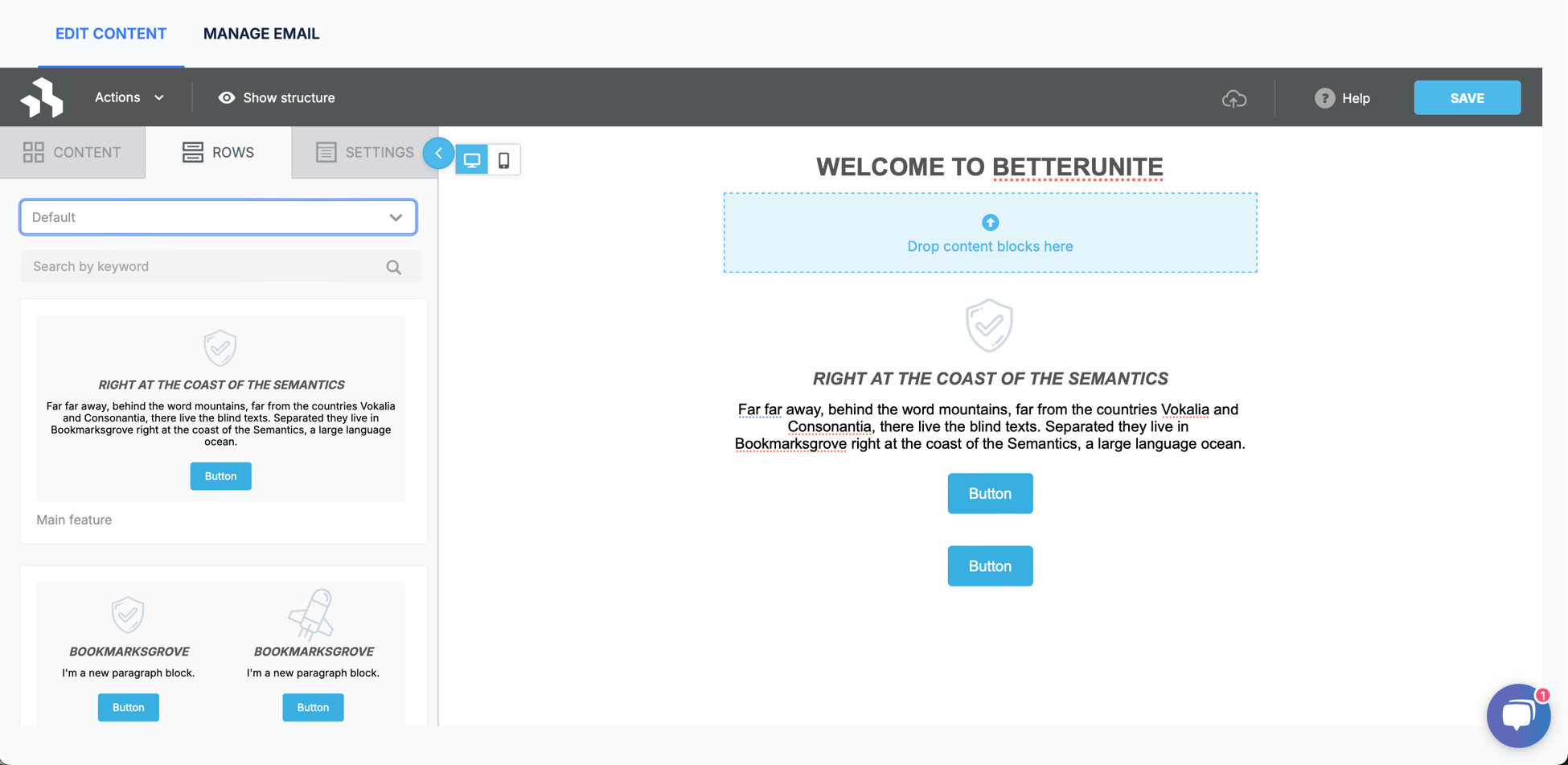Collapse the sidebar with the blue arrow
Viewport: 1568px width, 765px height.
point(438,153)
